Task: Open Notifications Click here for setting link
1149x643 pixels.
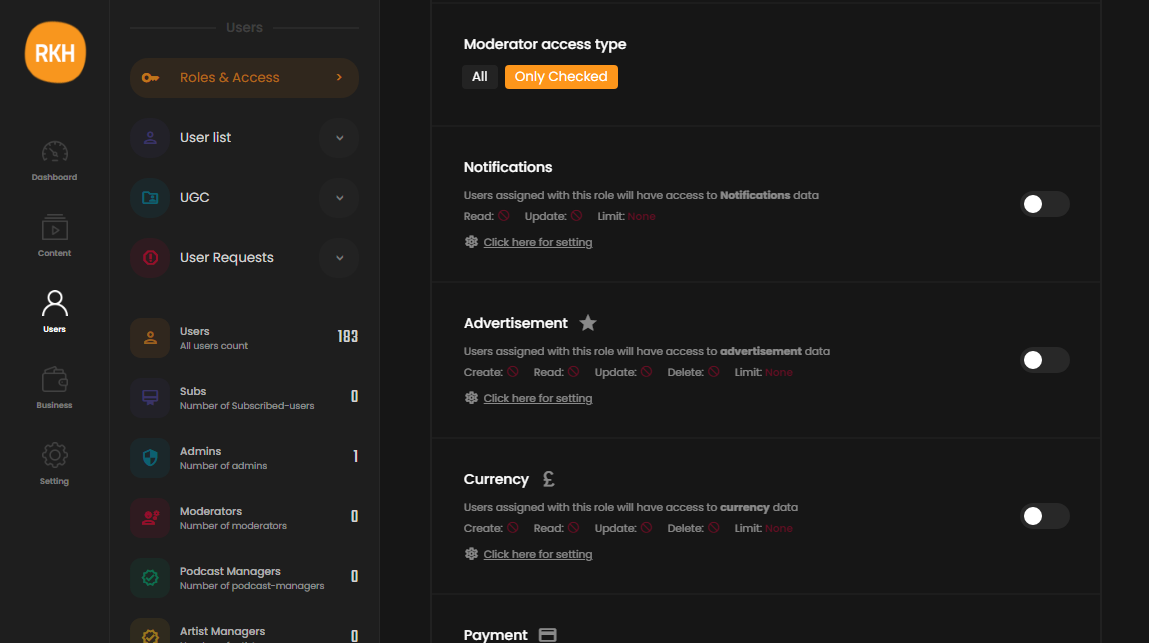Action: click(538, 243)
